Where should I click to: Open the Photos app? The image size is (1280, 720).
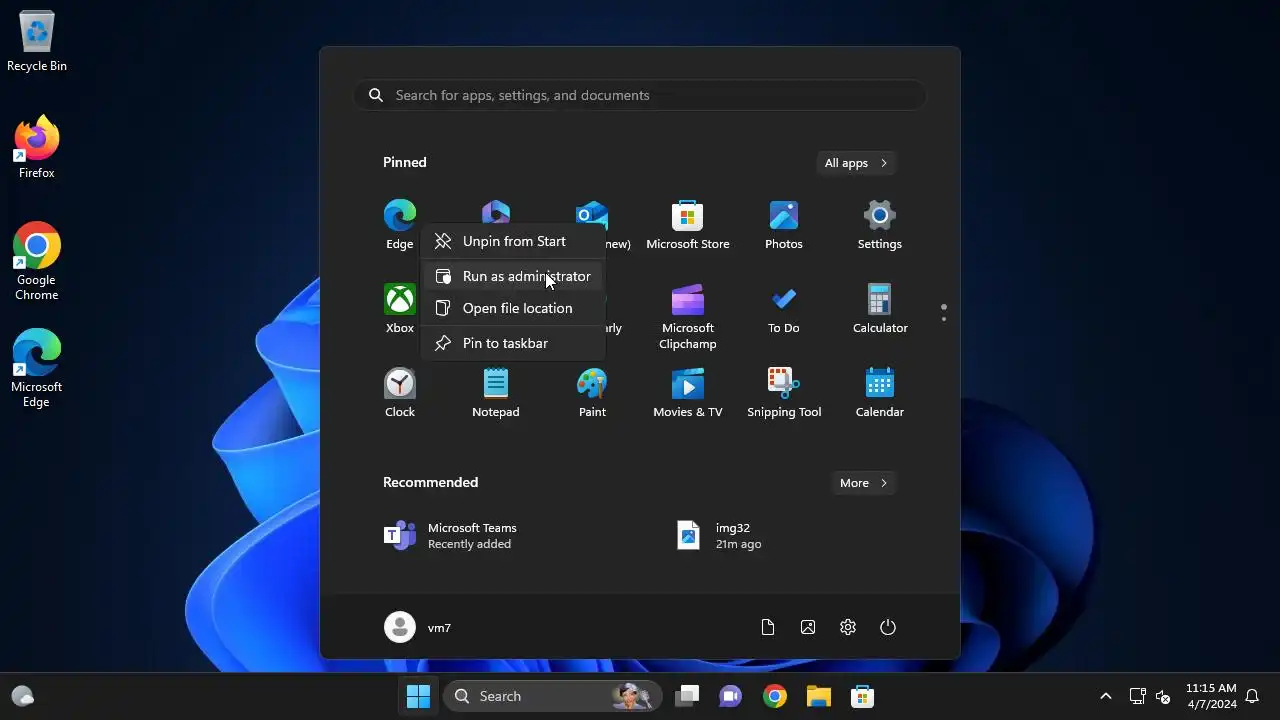coord(784,224)
